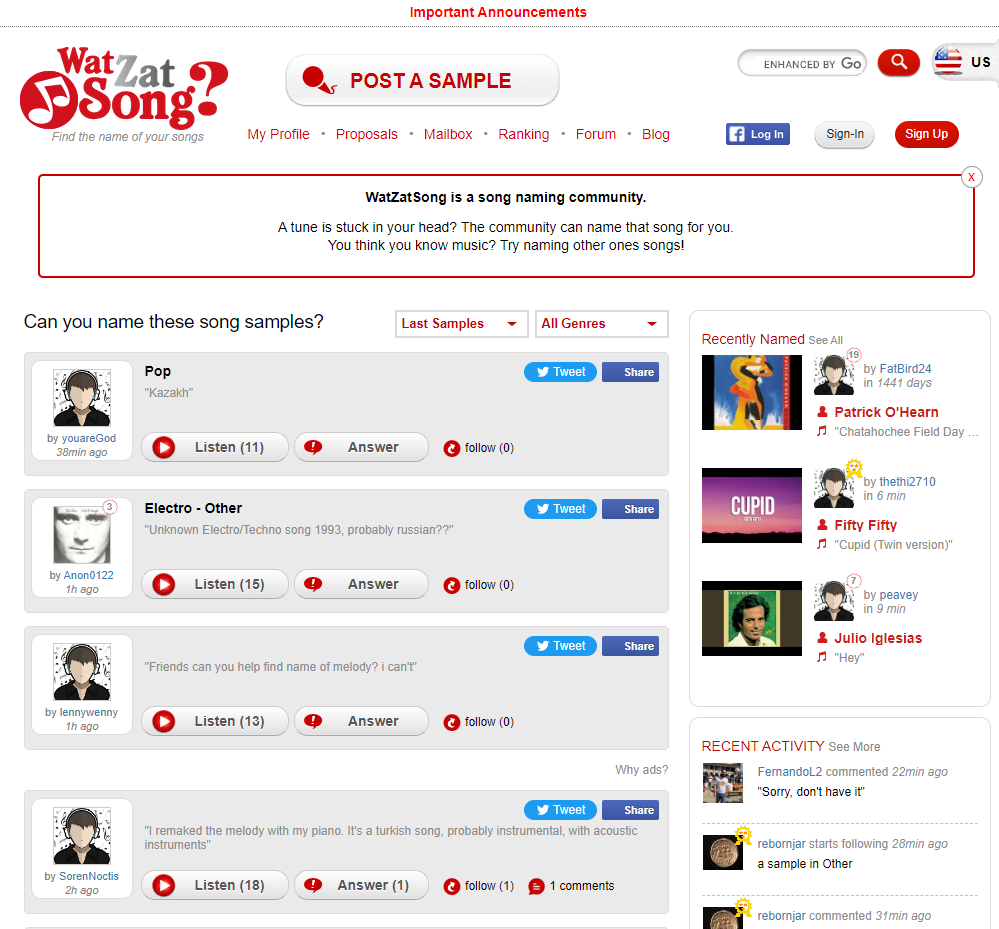
Task: Click the red Sign Up button
Action: 926,134
